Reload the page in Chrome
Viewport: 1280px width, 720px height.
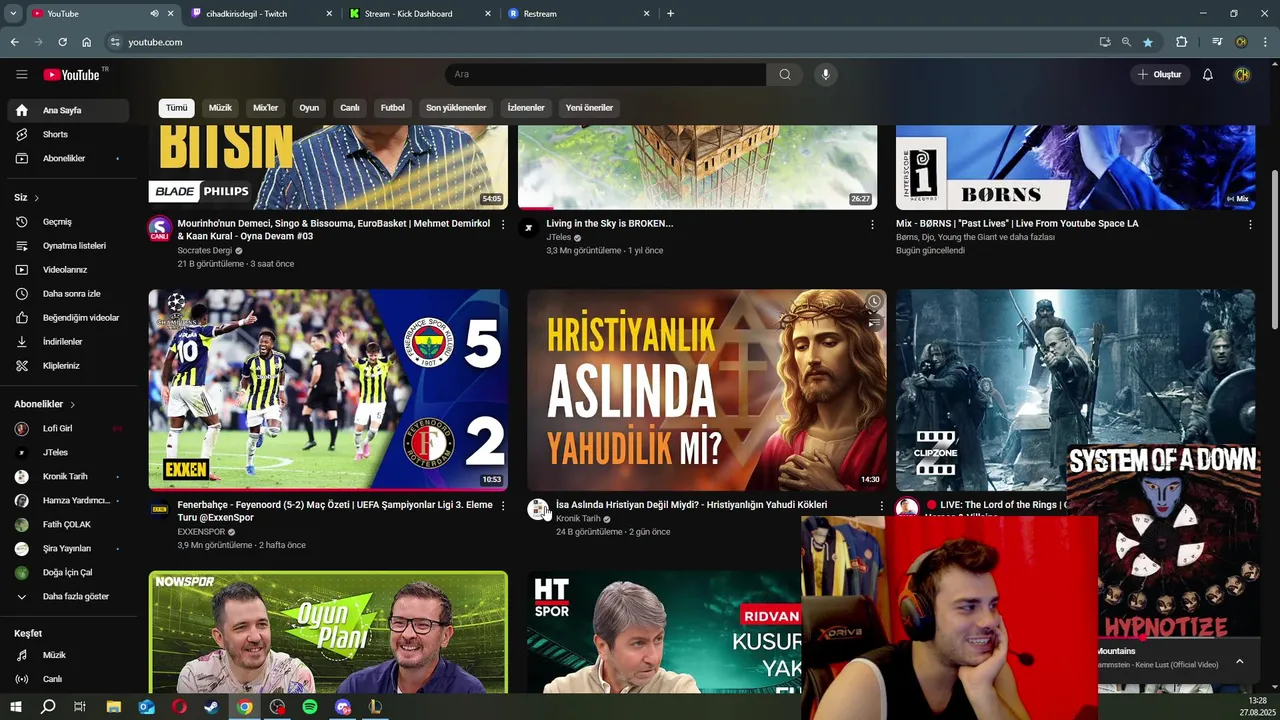[62, 42]
